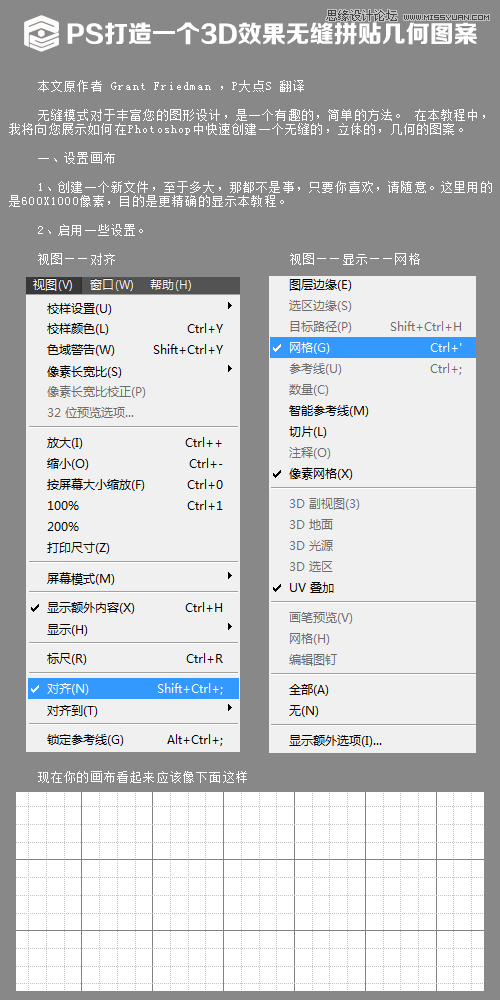The height and width of the screenshot is (1000, 500).
Task: Choose 锁定参考线(G) entry
Action: (x=133, y=740)
